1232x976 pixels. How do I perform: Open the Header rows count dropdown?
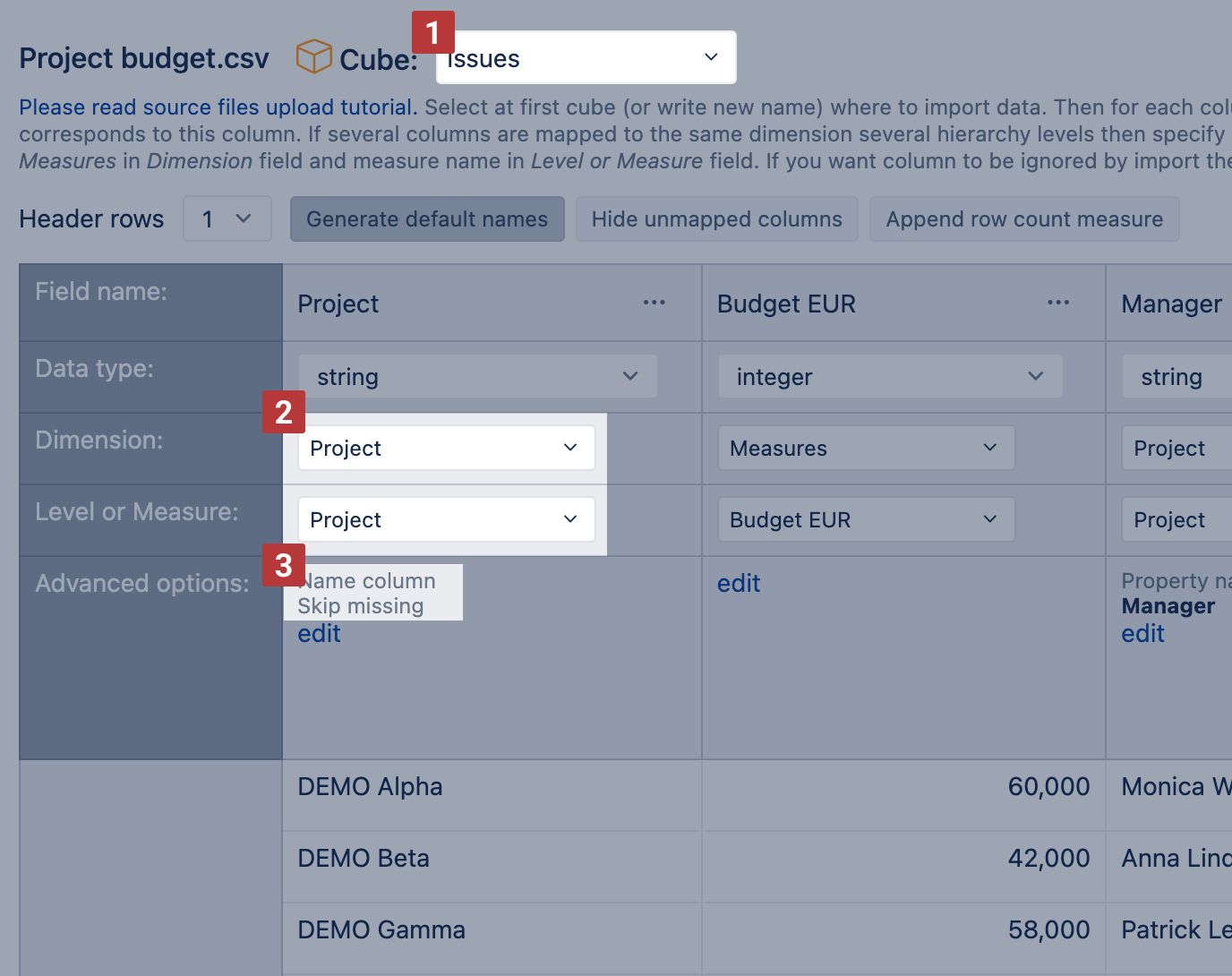point(227,218)
